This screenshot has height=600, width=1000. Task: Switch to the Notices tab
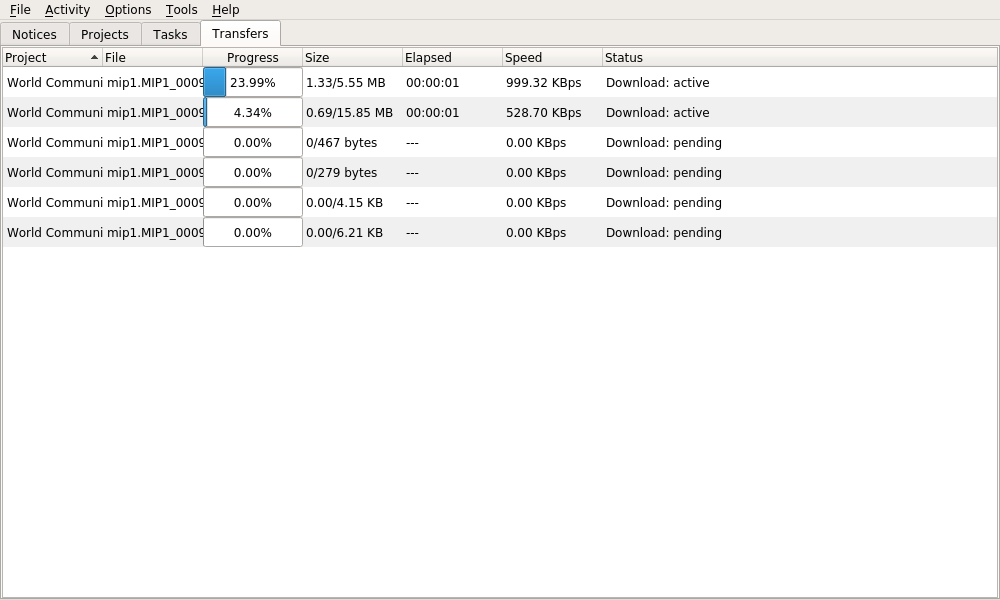34,34
